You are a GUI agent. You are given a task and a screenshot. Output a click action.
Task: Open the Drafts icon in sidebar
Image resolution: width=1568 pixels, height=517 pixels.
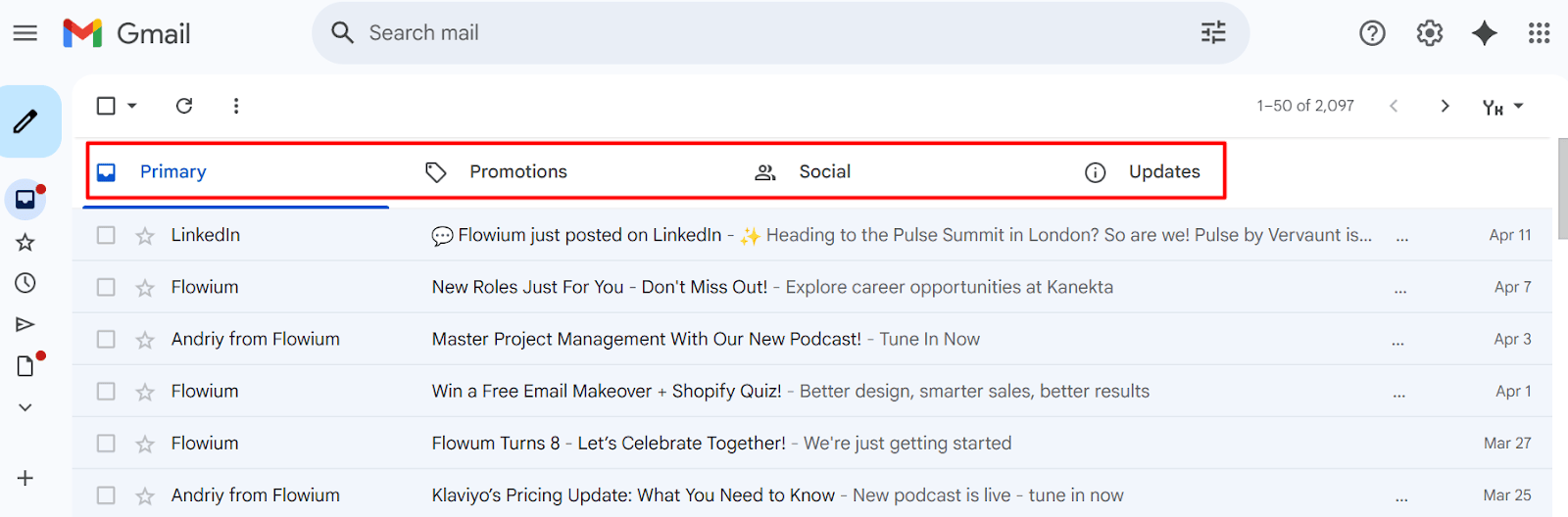tap(25, 365)
